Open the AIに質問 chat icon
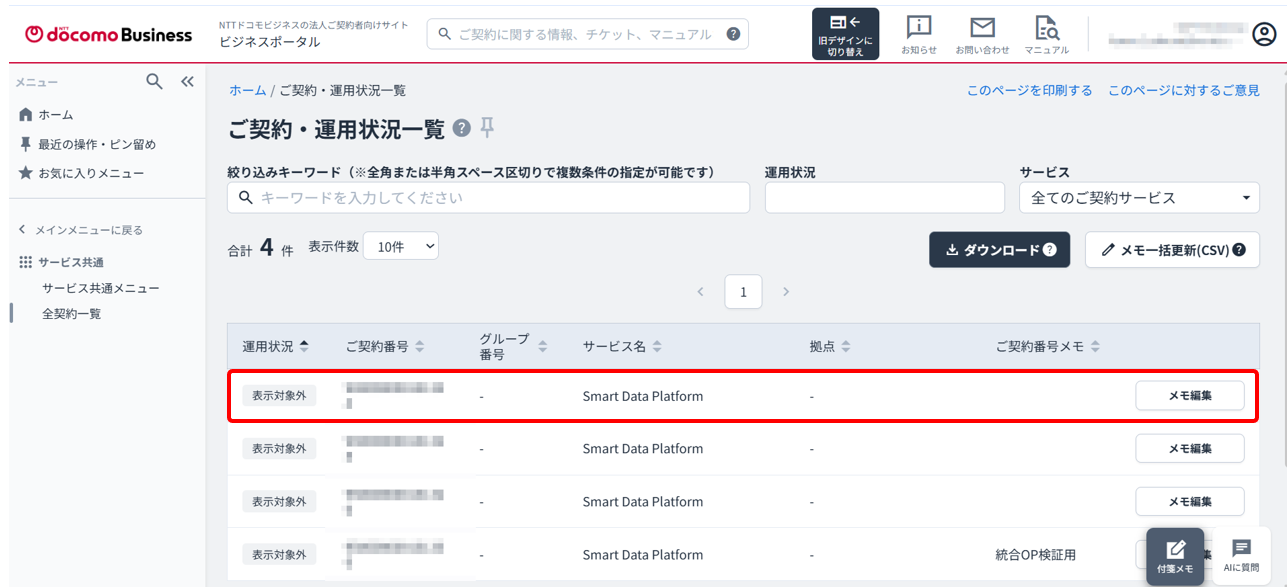 (1241, 556)
